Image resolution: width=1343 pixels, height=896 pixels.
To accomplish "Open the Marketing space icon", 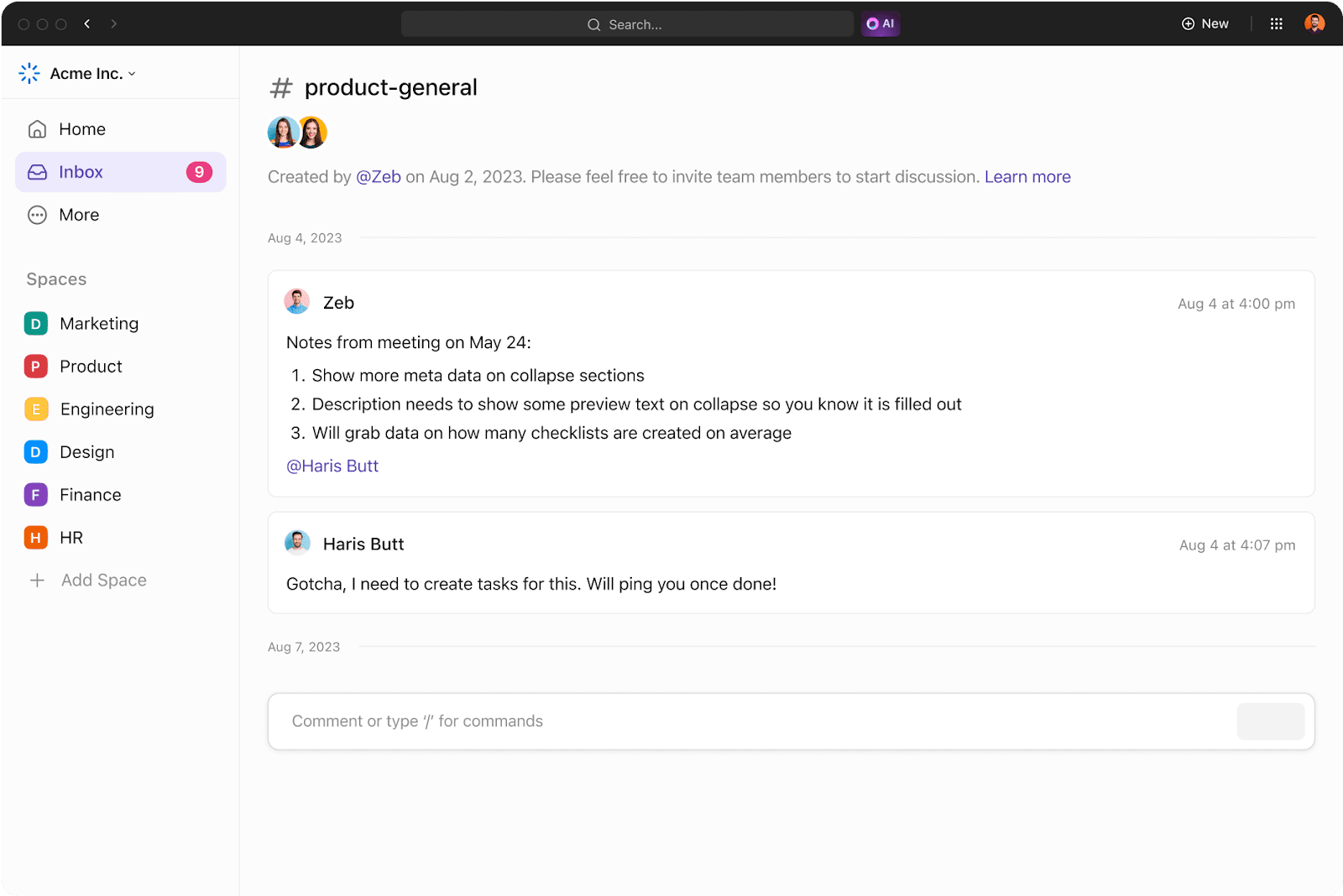I will click(35, 323).
